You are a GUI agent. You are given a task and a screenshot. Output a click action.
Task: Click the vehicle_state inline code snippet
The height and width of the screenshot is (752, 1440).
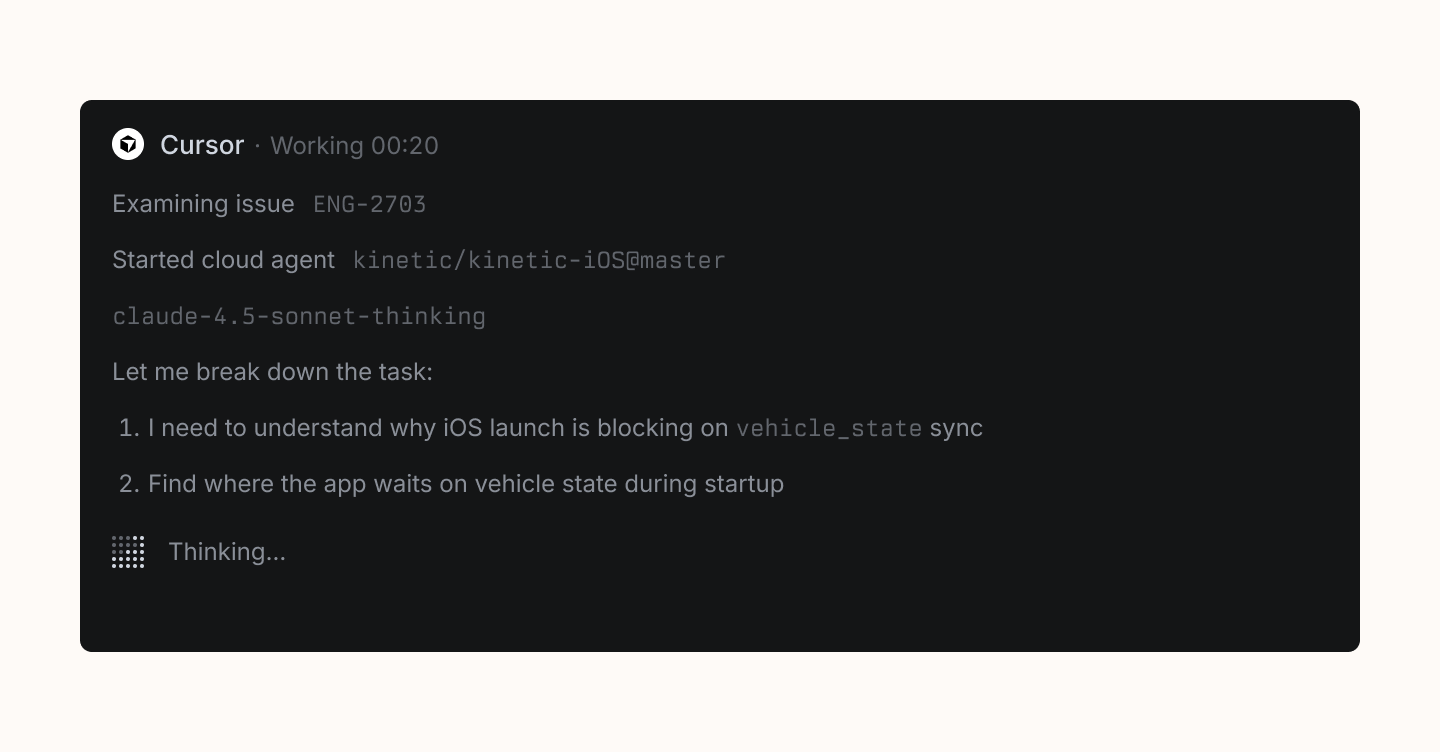(829, 429)
